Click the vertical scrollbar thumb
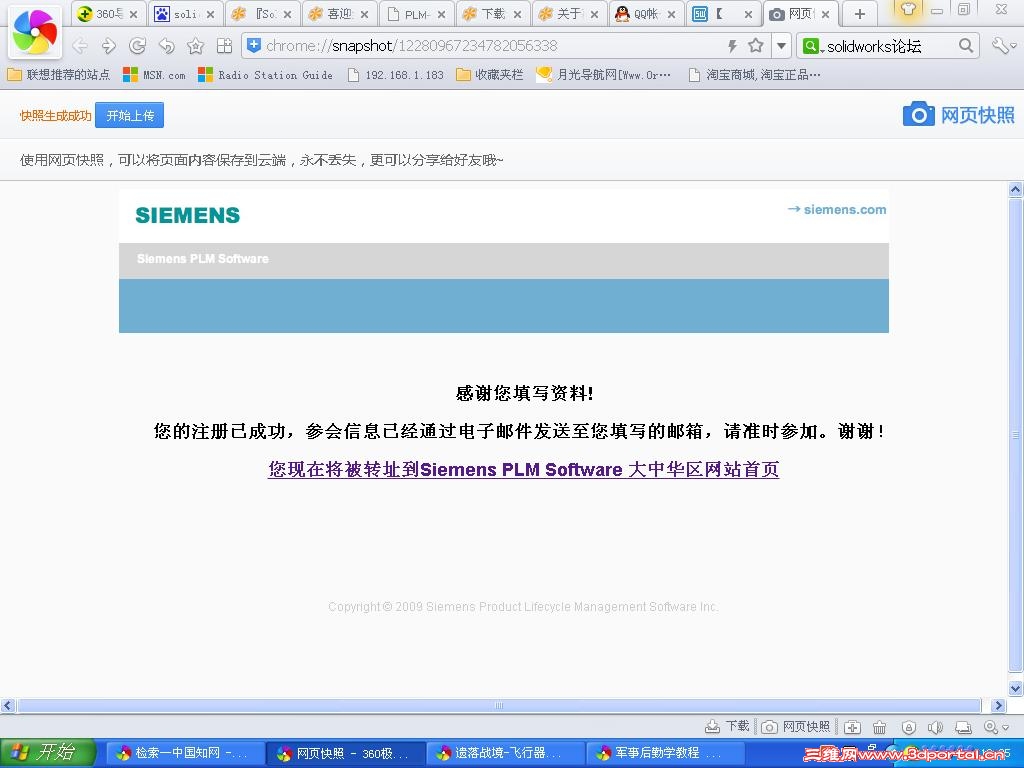Viewport: 1024px width, 768px height. [1015, 435]
